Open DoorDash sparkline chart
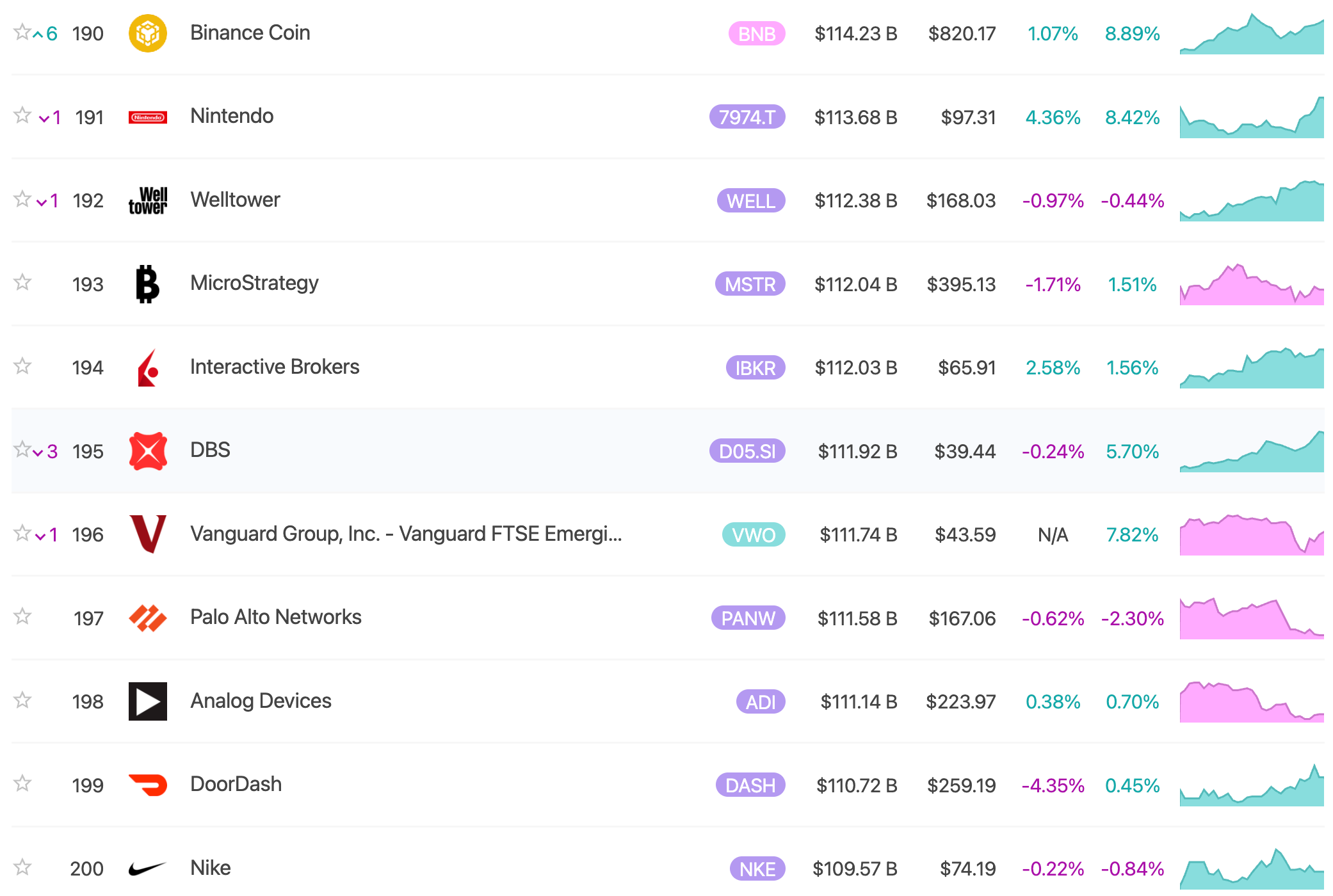The height and width of the screenshot is (896, 1333). click(1252, 785)
